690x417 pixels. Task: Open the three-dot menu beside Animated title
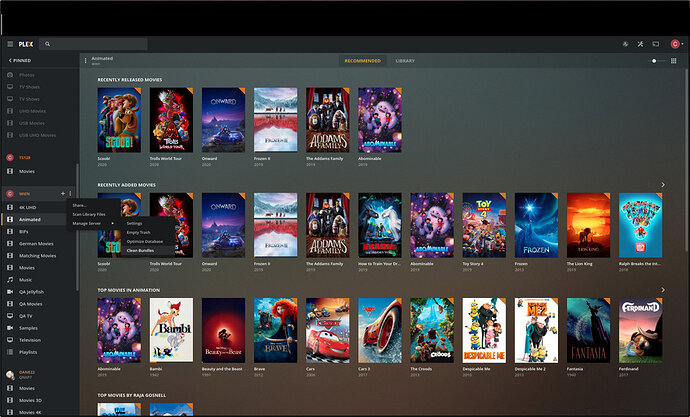[x=85, y=61]
